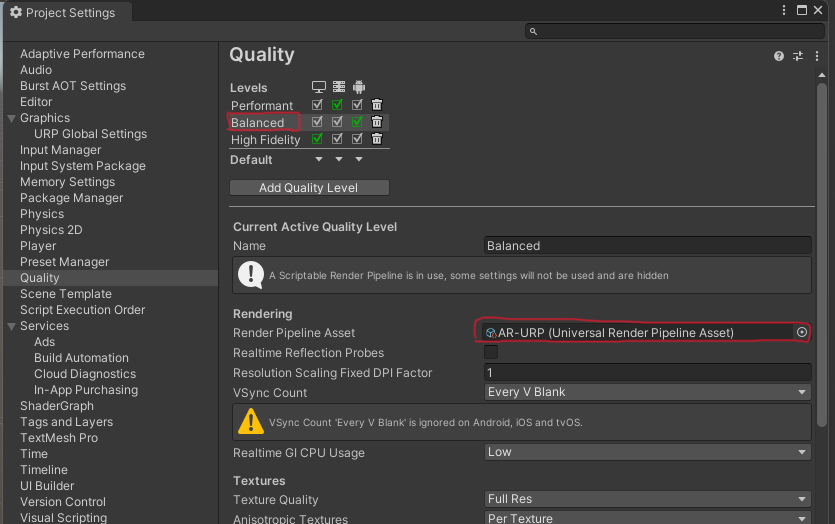Open ShaderGraph settings
Image resolution: width=835 pixels, height=524 pixels.
pos(56,405)
